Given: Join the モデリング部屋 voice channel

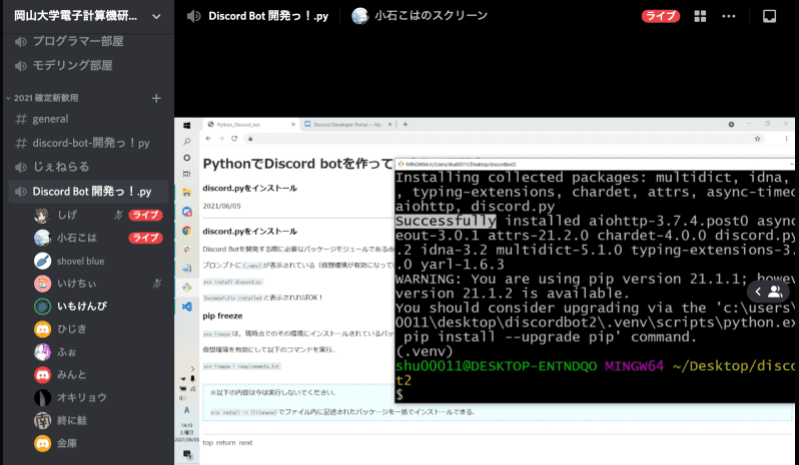Looking at the screenshot, I should (x=72, y=65).
